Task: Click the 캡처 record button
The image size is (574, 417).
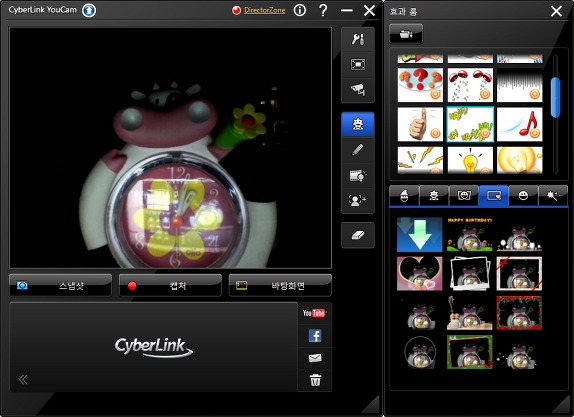Action: pos(170,286)
